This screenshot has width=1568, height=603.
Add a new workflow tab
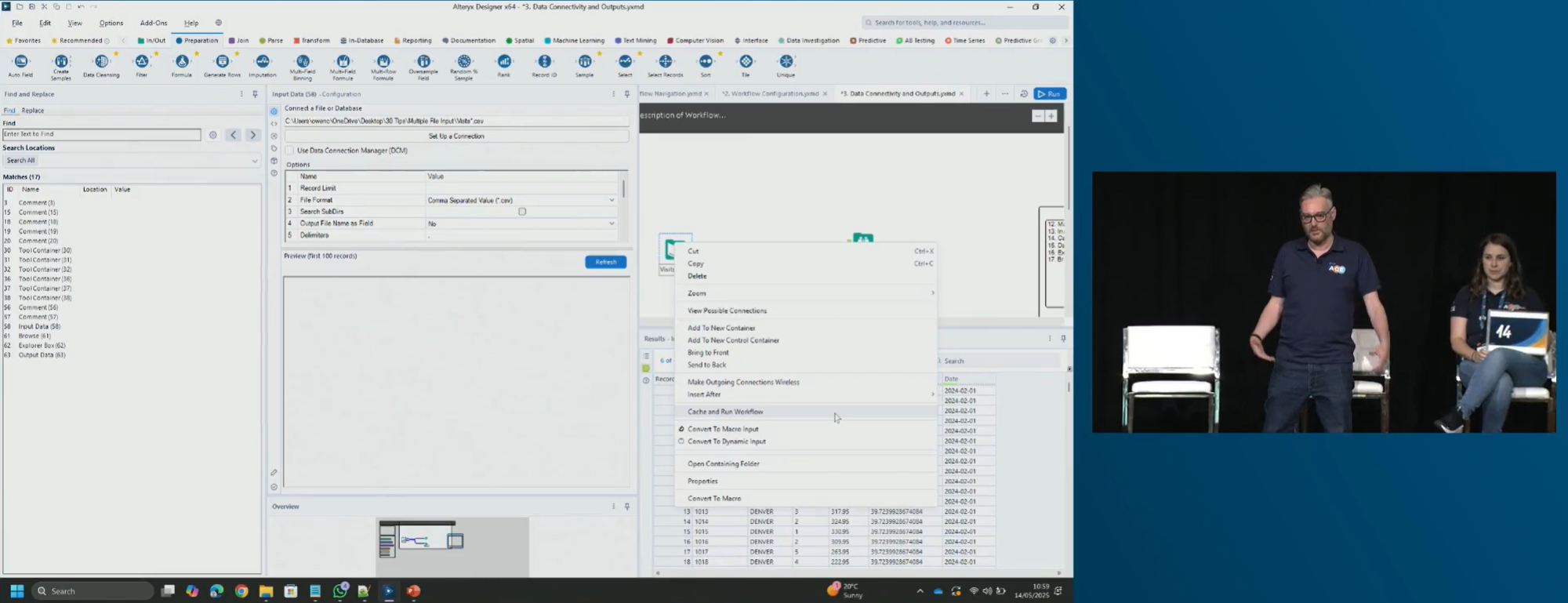click(986, 94)
